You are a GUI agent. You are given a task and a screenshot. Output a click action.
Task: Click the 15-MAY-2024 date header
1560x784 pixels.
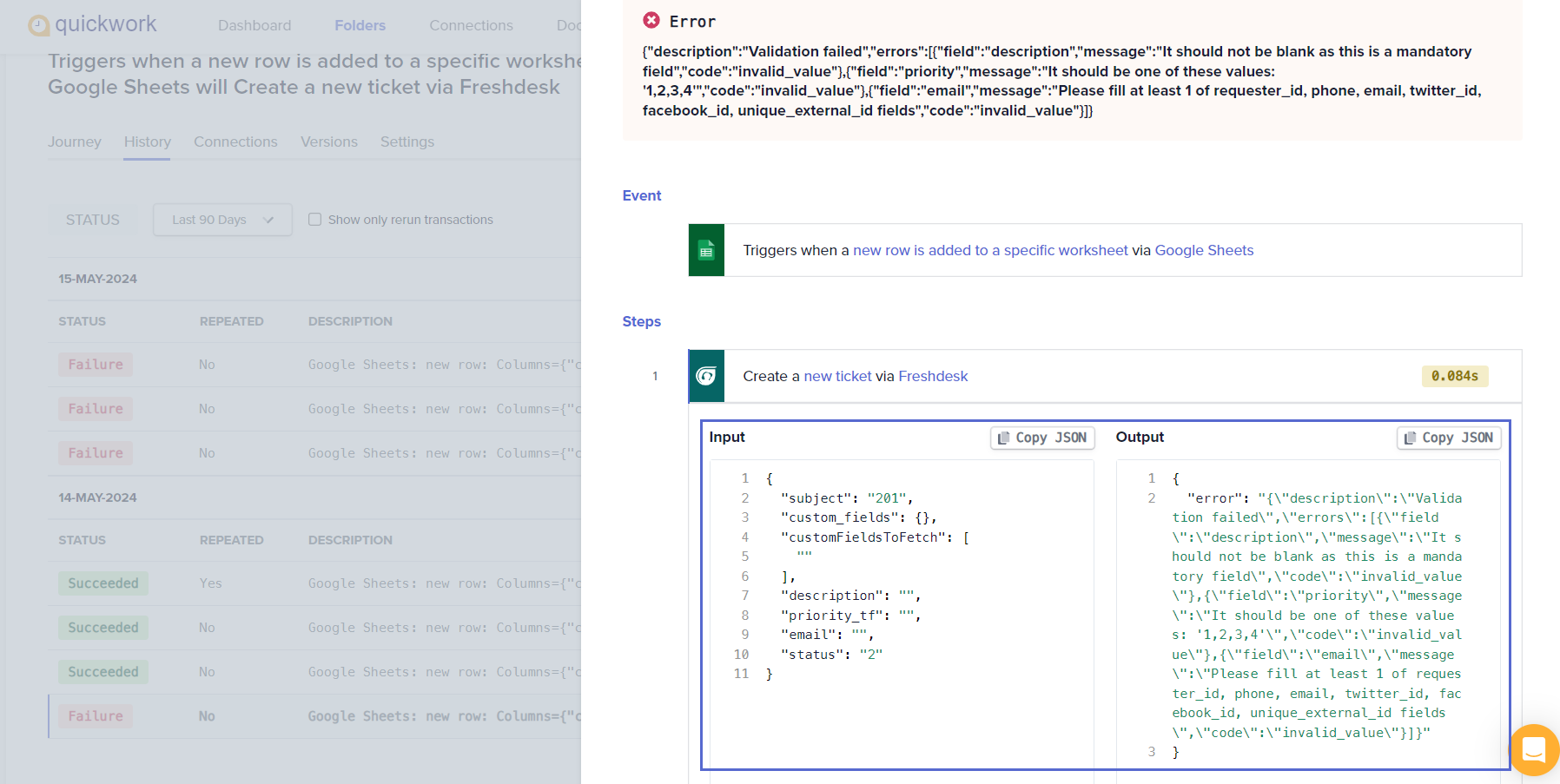[97, 279]
